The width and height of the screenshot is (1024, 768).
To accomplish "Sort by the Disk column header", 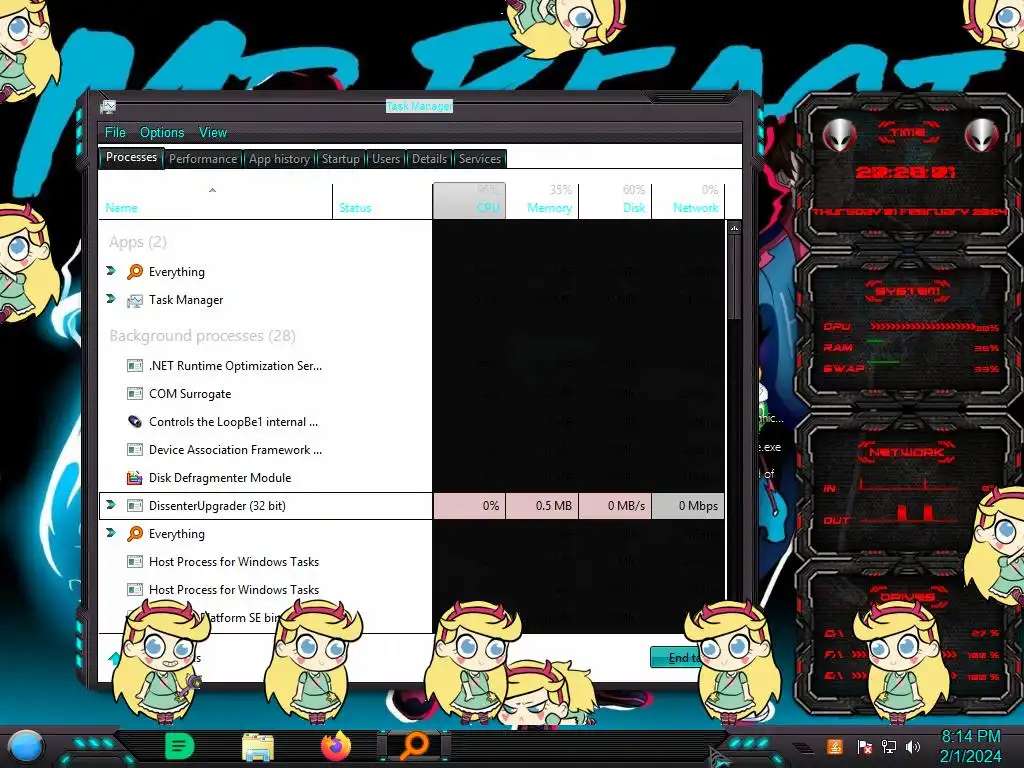I will coord(615,201).
